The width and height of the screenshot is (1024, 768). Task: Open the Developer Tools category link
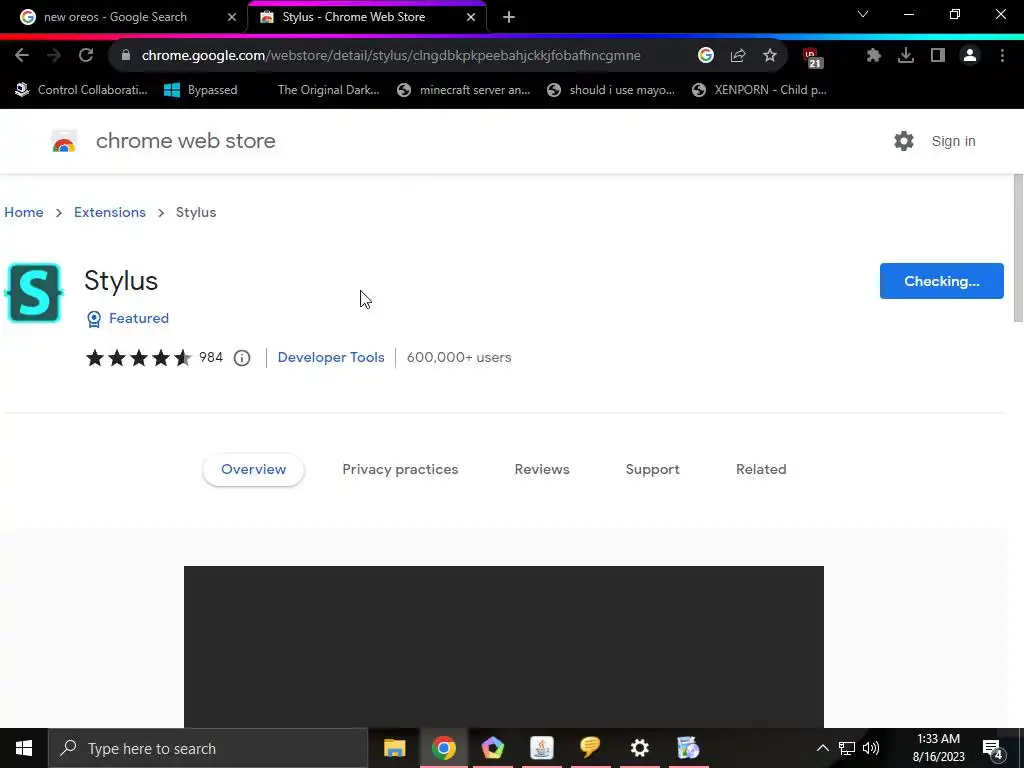pos(331,357)
